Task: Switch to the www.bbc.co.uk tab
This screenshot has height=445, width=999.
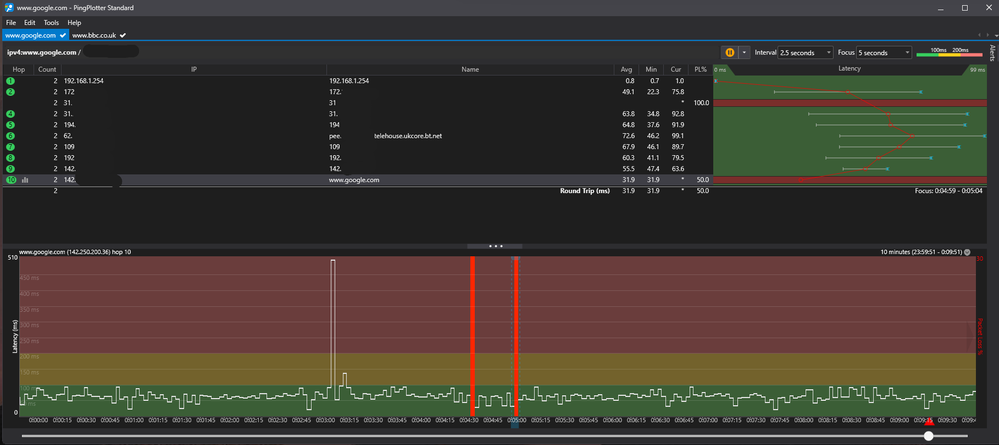Action: 94,35
